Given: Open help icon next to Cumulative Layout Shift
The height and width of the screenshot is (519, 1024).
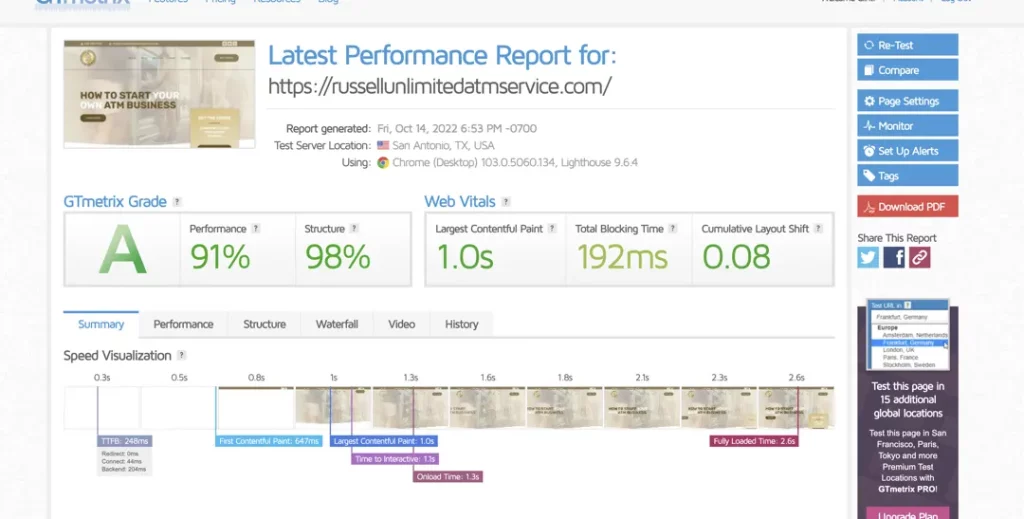Looking at the screenshot, I should tap(818, 228).
